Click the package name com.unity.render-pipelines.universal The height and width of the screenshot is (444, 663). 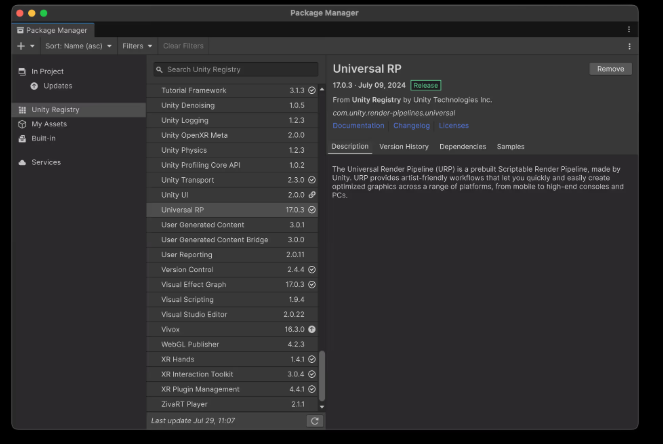[x=394, y=113]
